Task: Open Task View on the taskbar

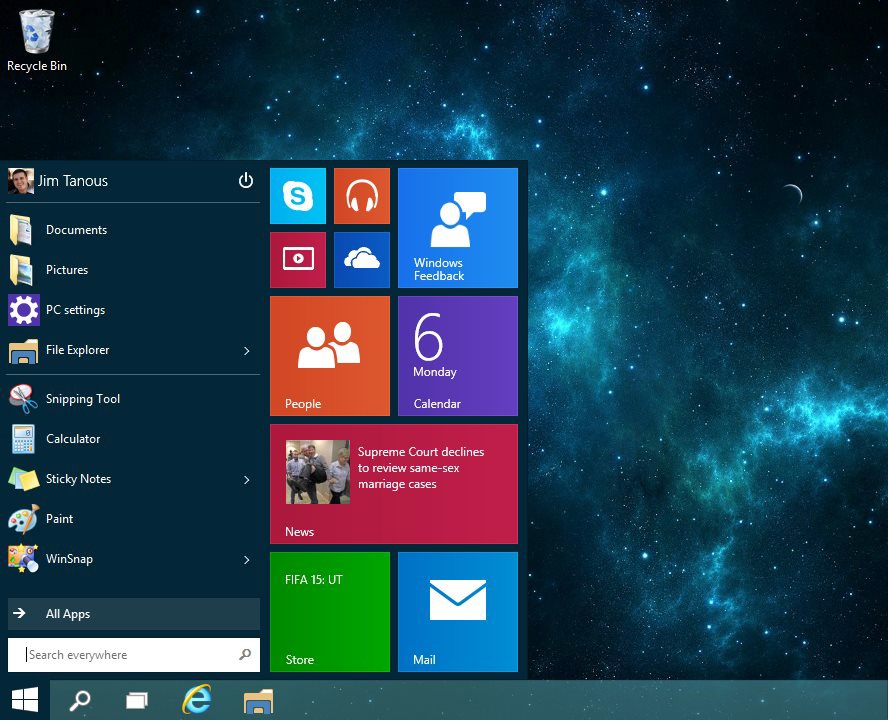Action: click(x=136, y=701)
